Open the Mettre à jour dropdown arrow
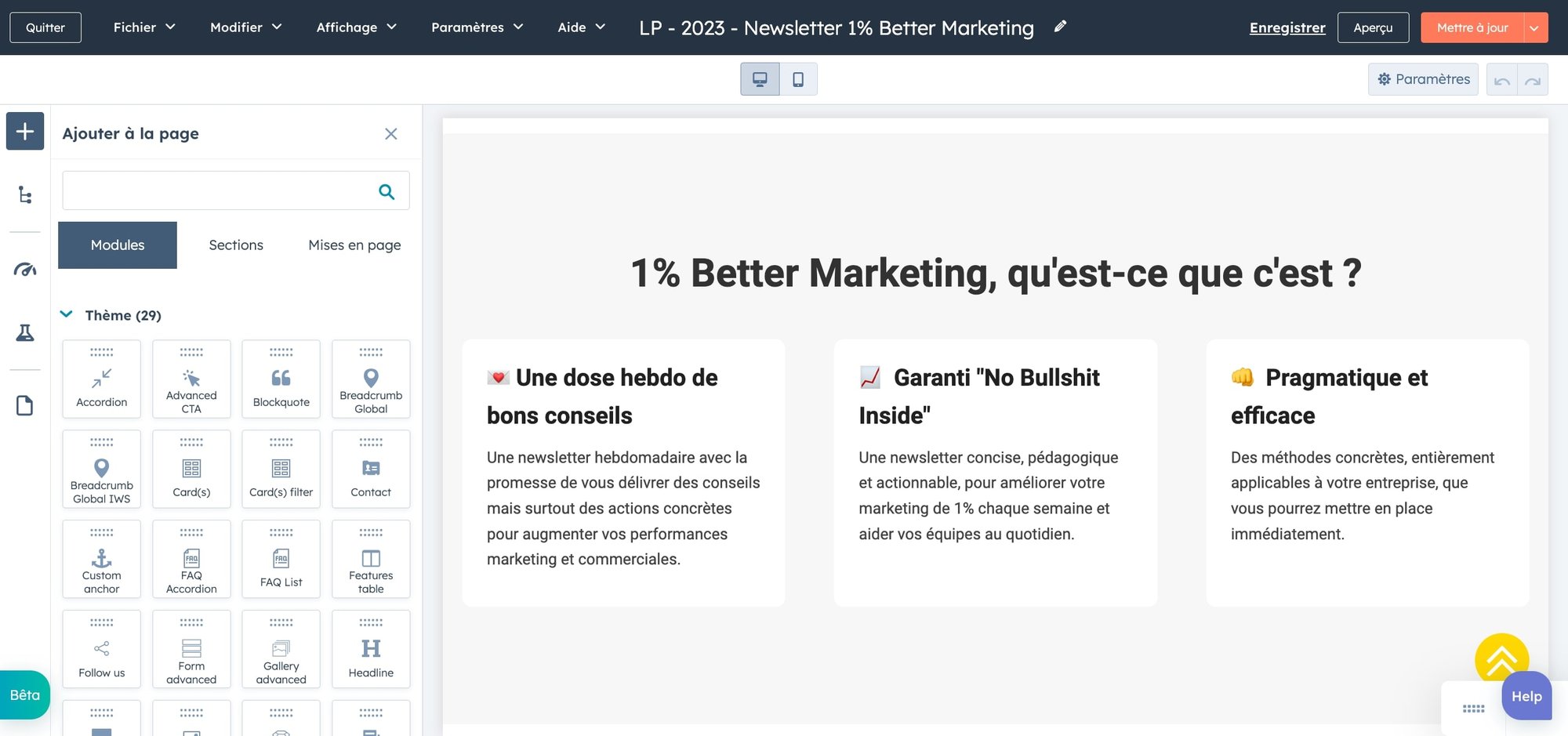1568x736 pixels. pyautogui.click(x=1534, y=27)
